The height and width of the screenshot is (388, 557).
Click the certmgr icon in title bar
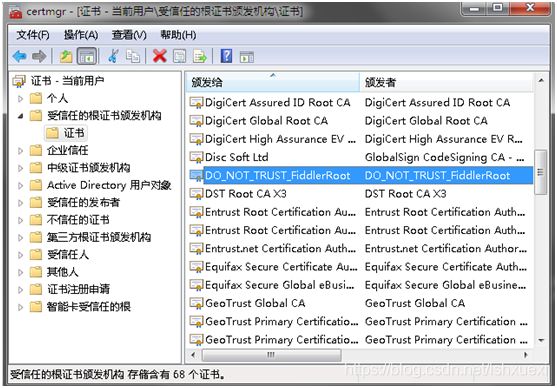pyautogui.click(x=16, y=13)
